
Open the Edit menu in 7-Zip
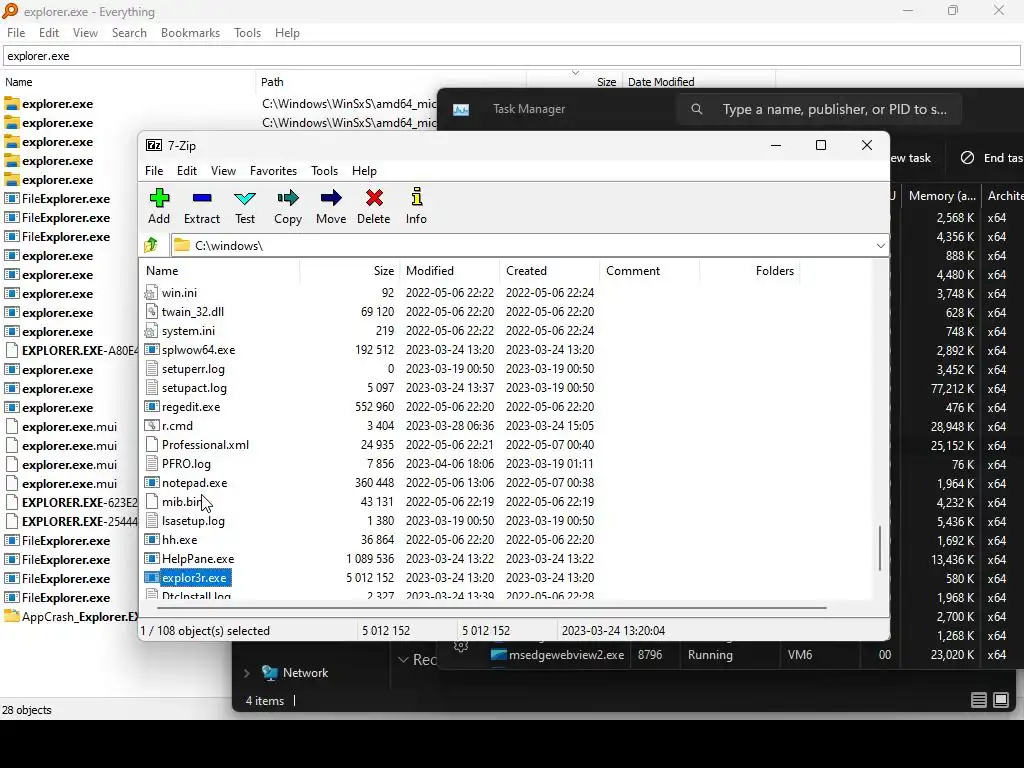[187, 170]
